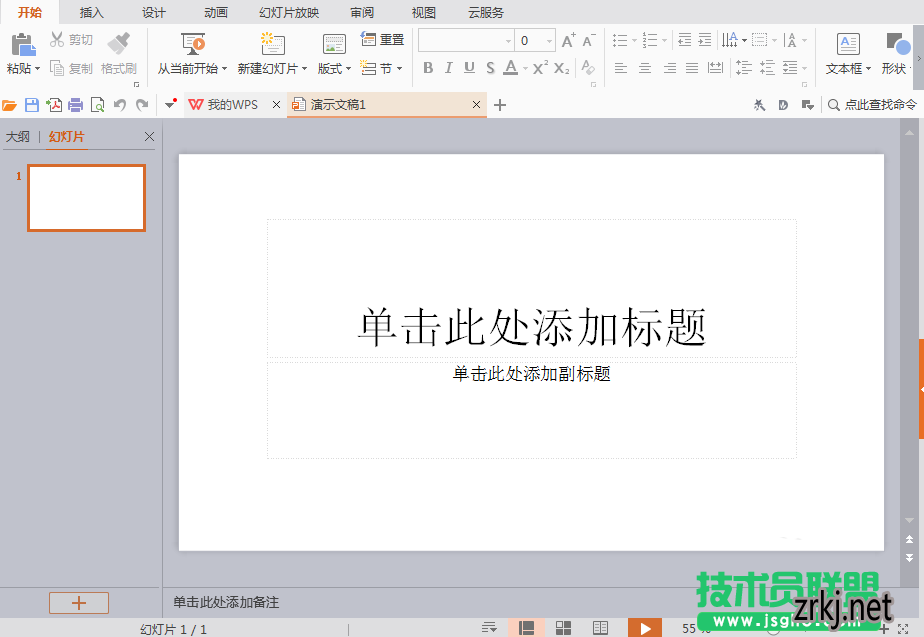The image size is (924, 637).
Task: Align text left
Action: 621,68
